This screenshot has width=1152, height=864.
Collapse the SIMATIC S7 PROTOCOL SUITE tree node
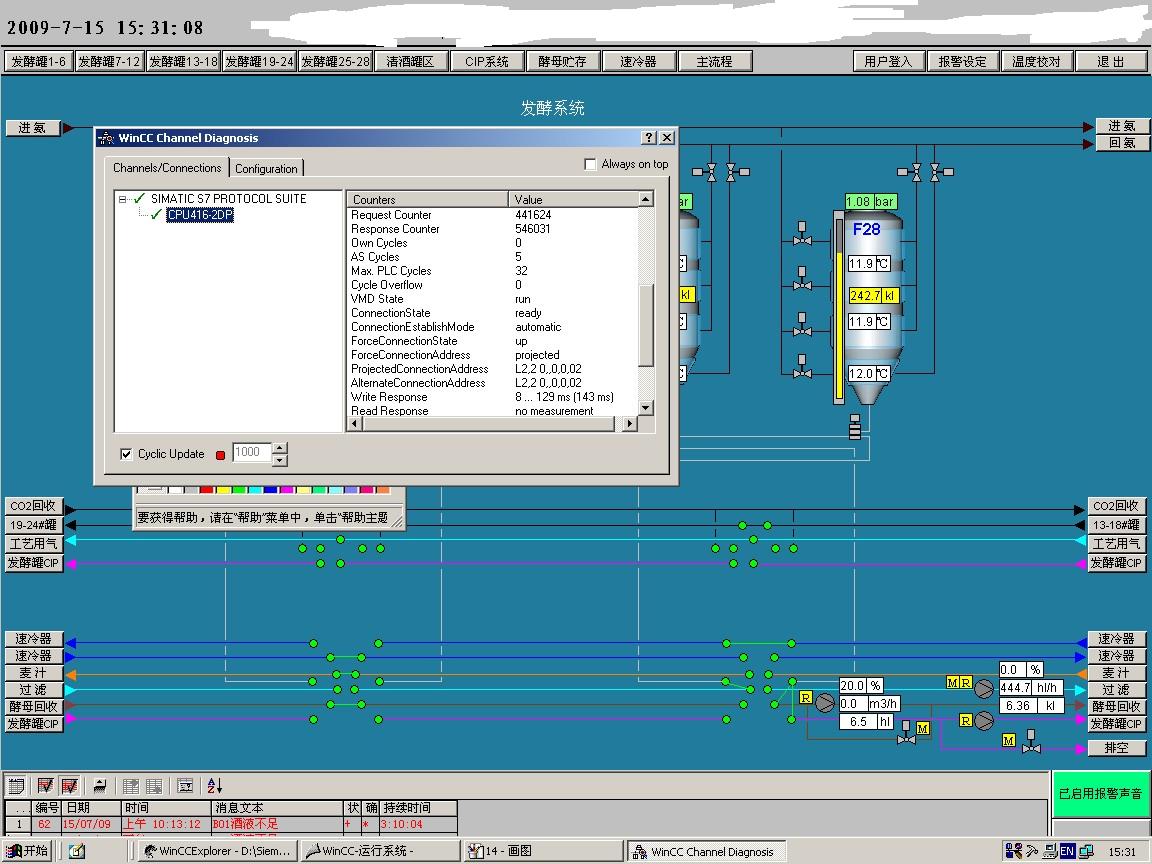123,199
